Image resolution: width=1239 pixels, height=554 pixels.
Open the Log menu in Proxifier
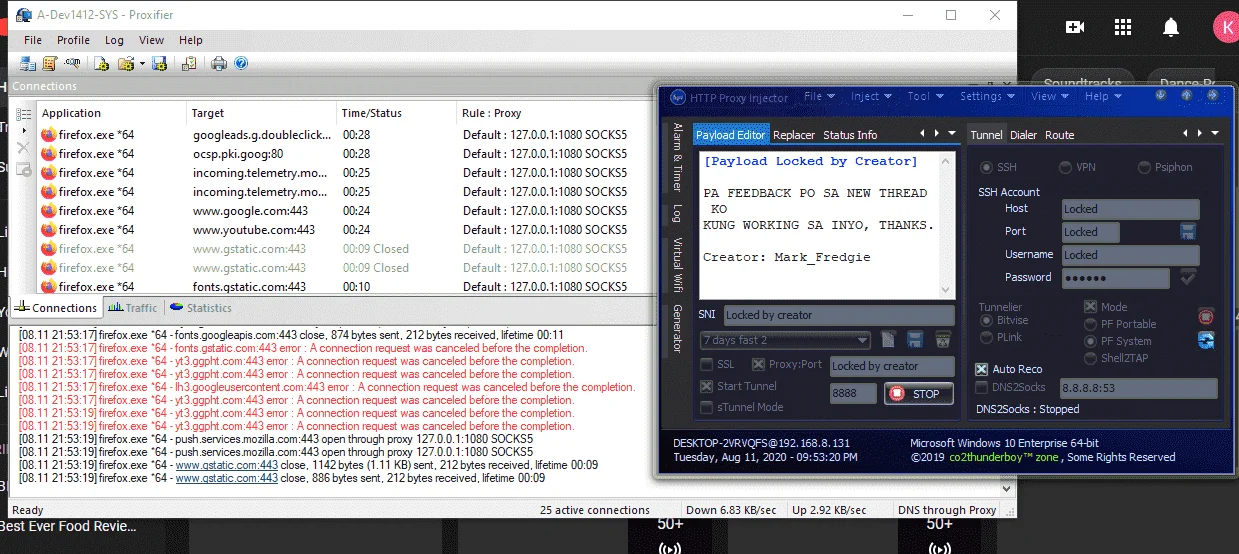coord(114,40)
